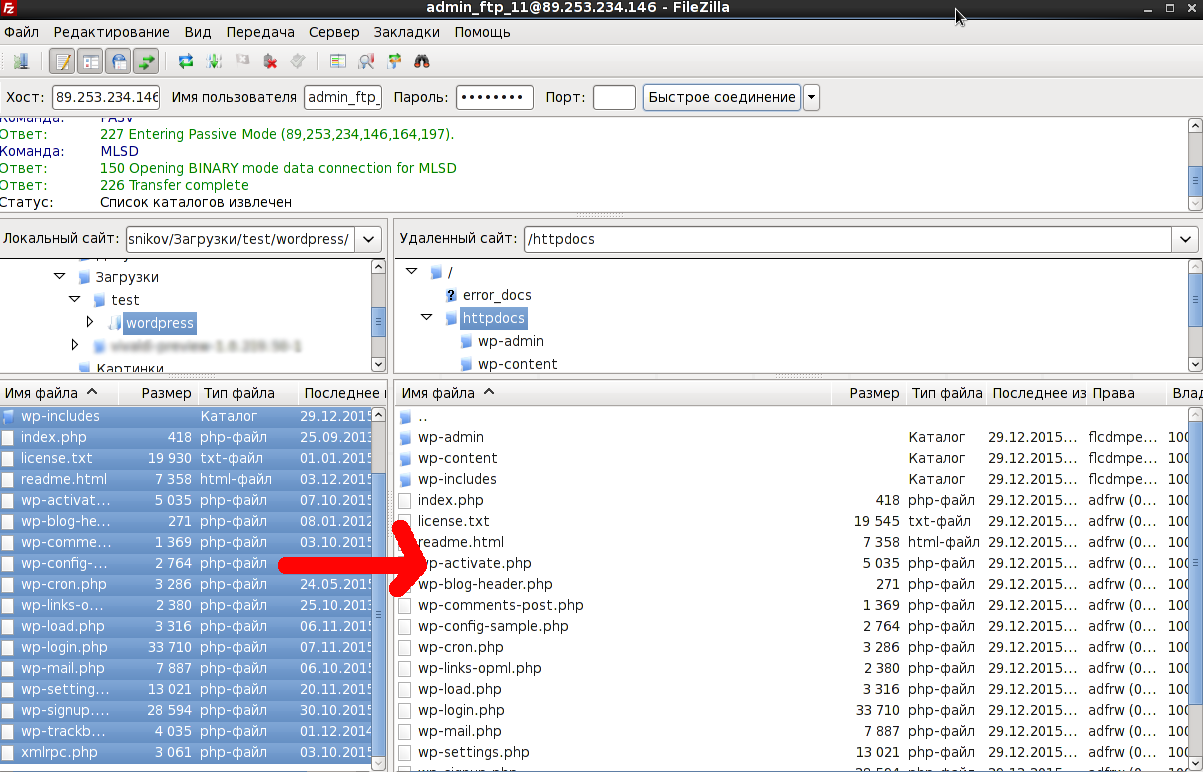Viewport: 1203px width, 772px height.
Task: Enable directory comparison icon
Action: [366, 62]
